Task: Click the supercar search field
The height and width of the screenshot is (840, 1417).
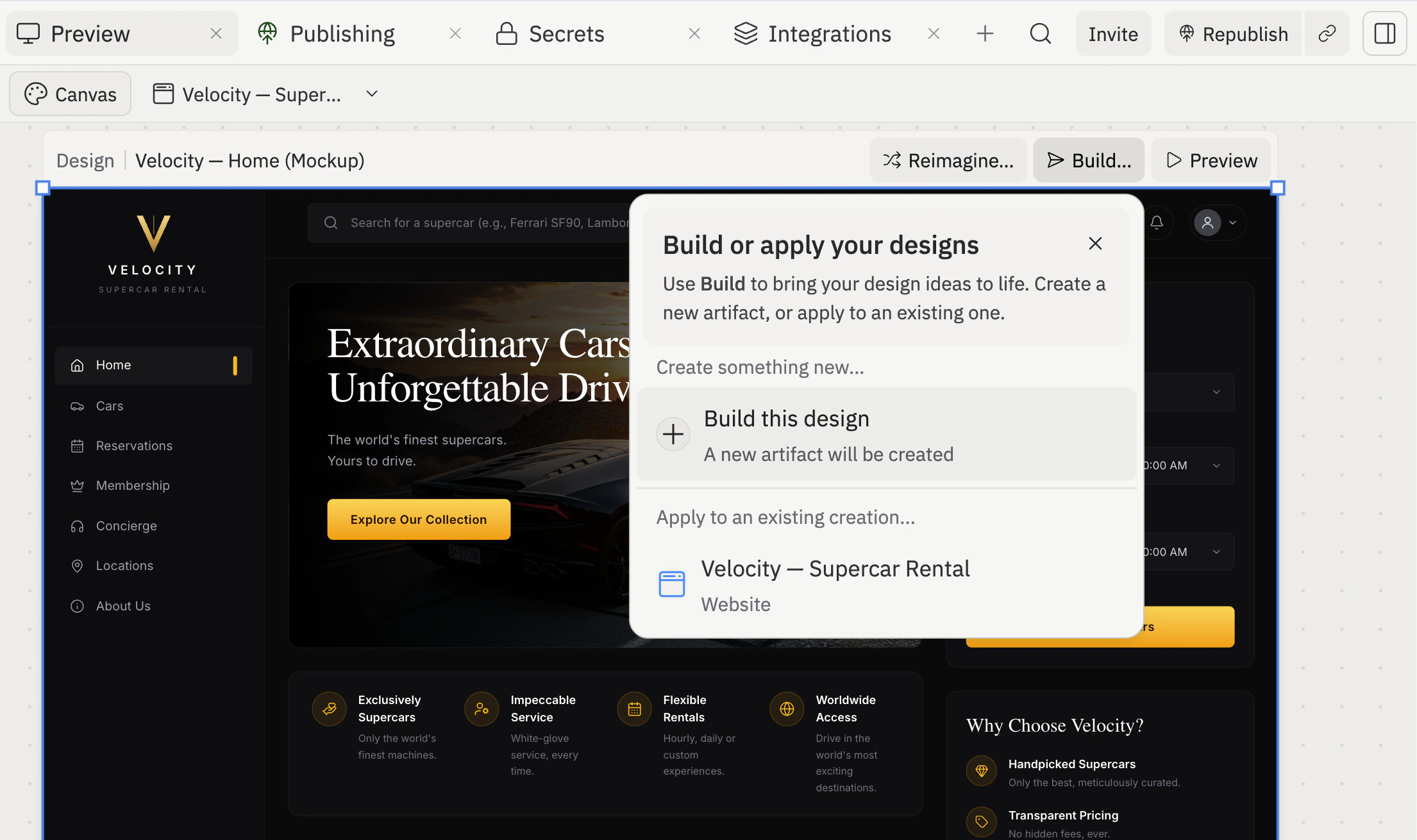Action: (x=469, y=223)
